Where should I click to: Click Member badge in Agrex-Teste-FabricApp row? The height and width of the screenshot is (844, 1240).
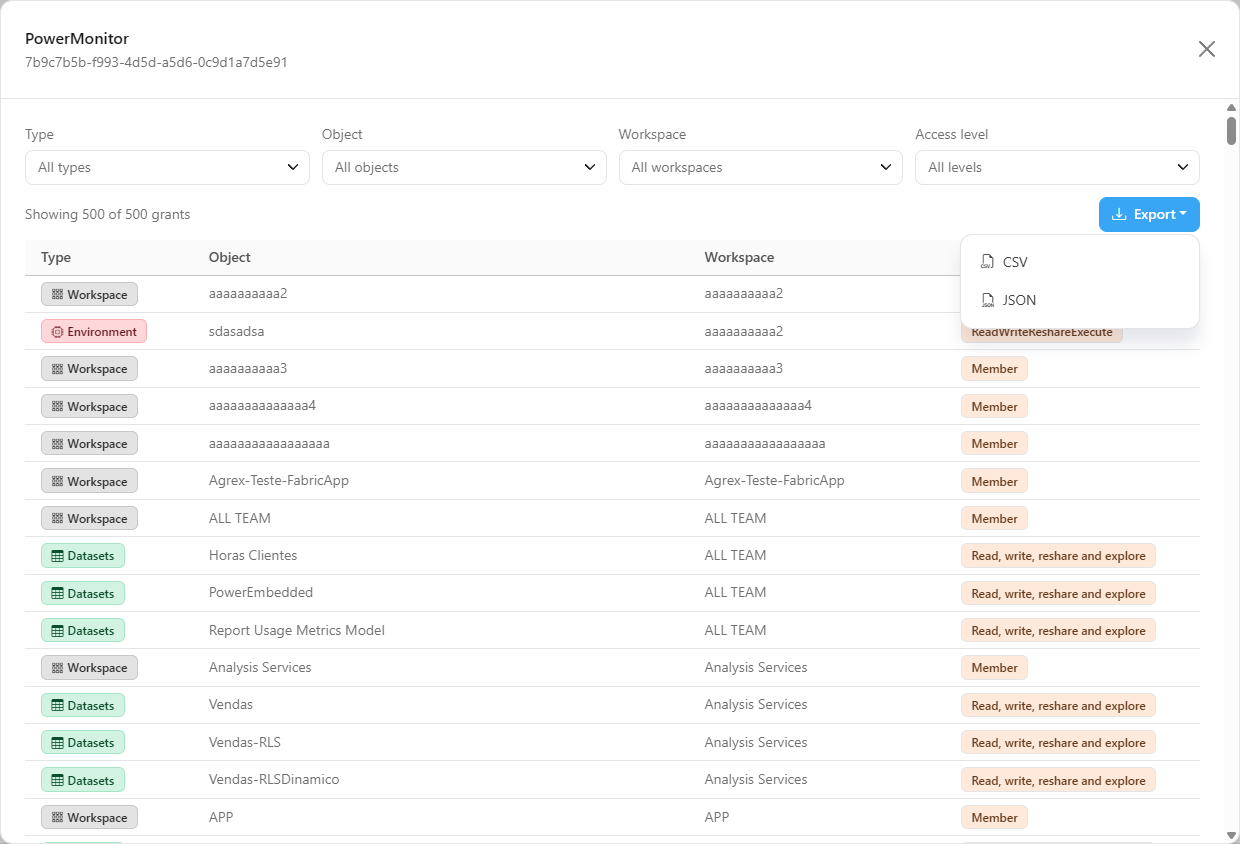994,481
